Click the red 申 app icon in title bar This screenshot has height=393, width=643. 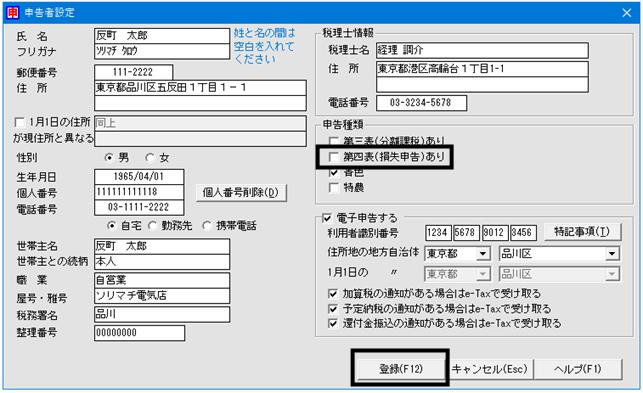point(13,12)
